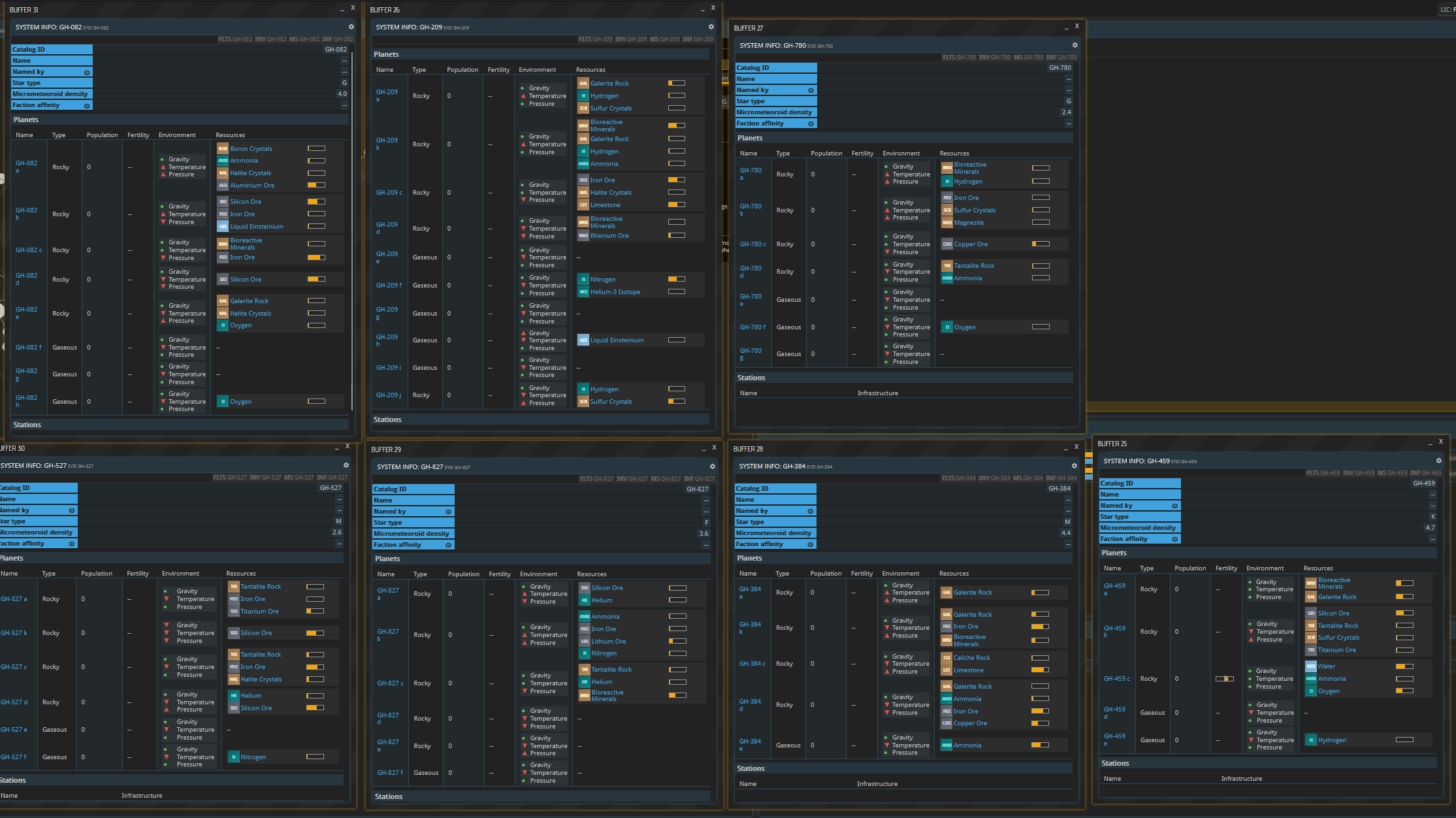
Task: Open Helium-3 Isotope resource link
Action: (615, 292)
